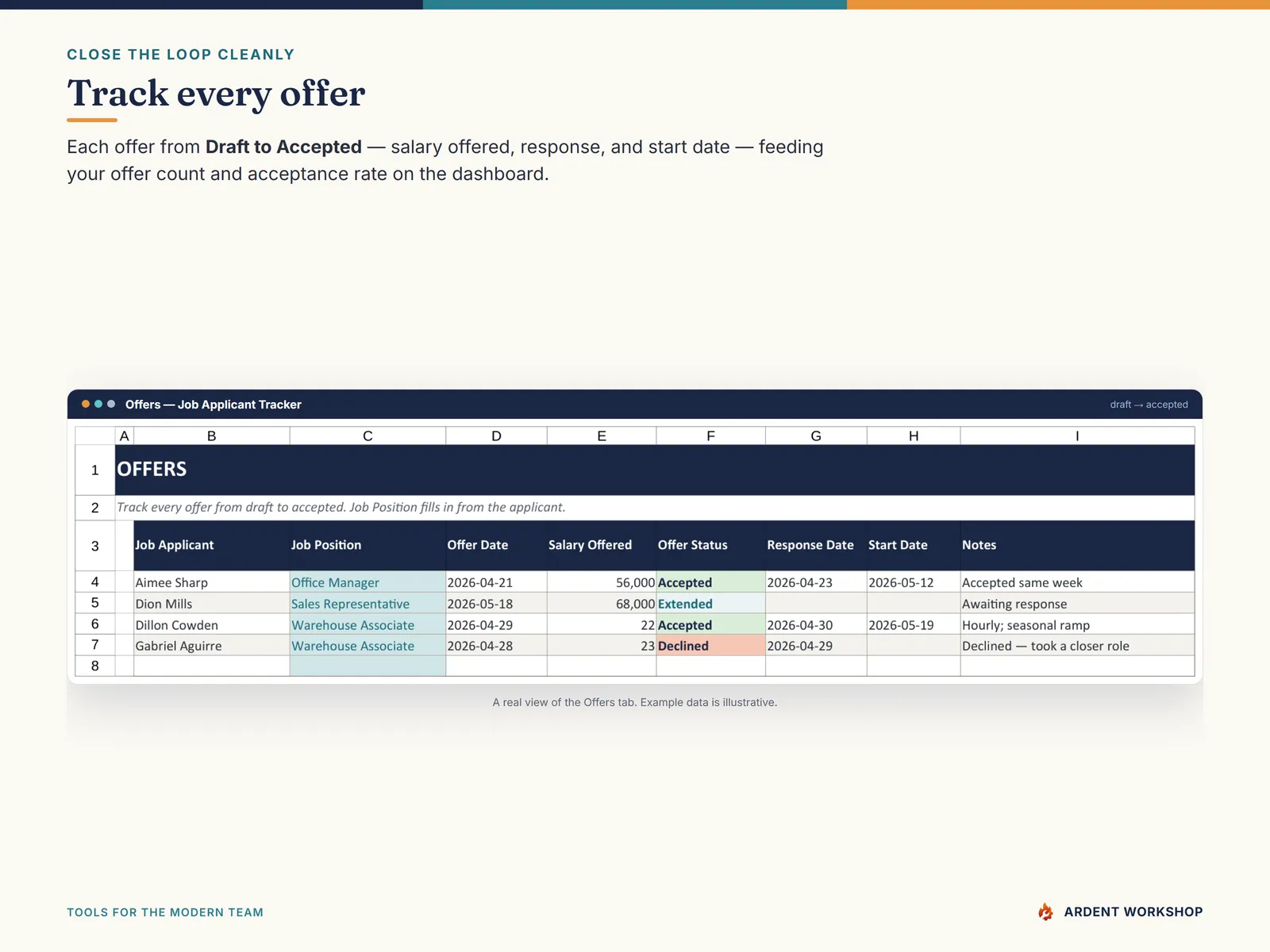Select the Aimee Sharp cell
Image resolution: width=1270 pixels, height=952 pixels.
tap(212, 582)
